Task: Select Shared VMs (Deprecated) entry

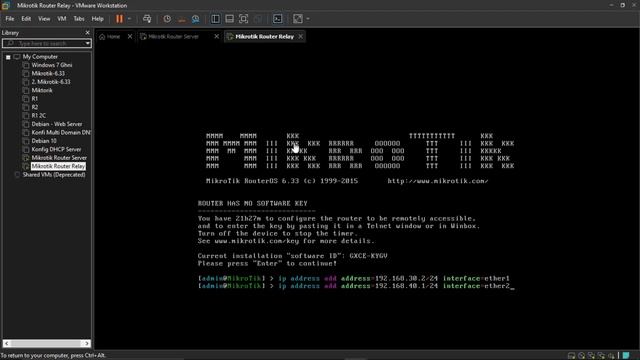Action: click(54, 175)
